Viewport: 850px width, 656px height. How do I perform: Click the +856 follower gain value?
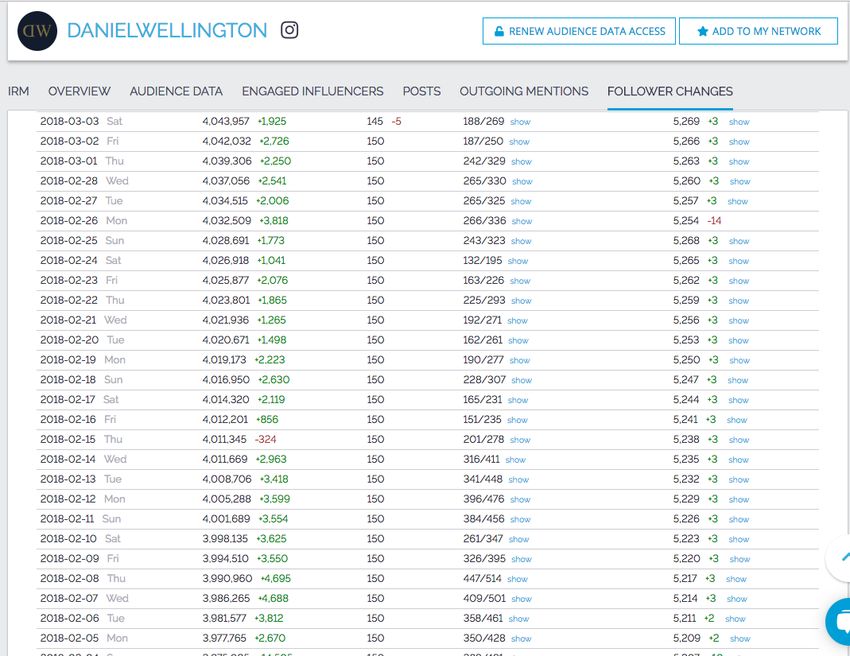267,419
